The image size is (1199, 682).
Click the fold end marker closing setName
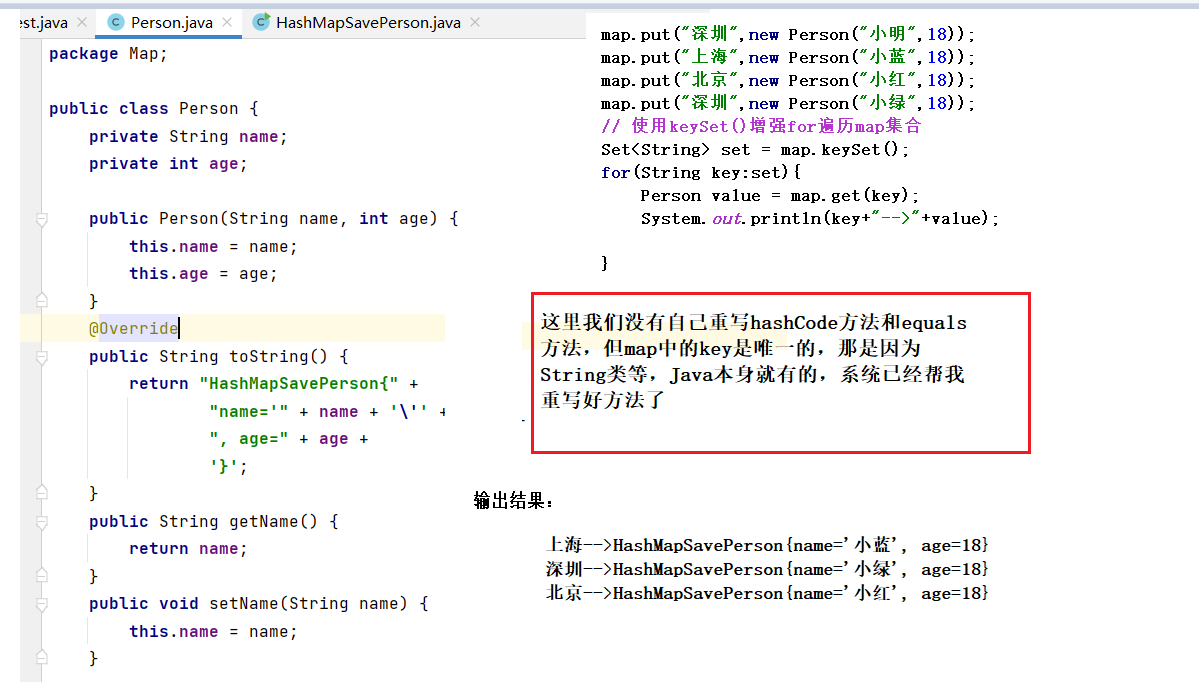42,658
